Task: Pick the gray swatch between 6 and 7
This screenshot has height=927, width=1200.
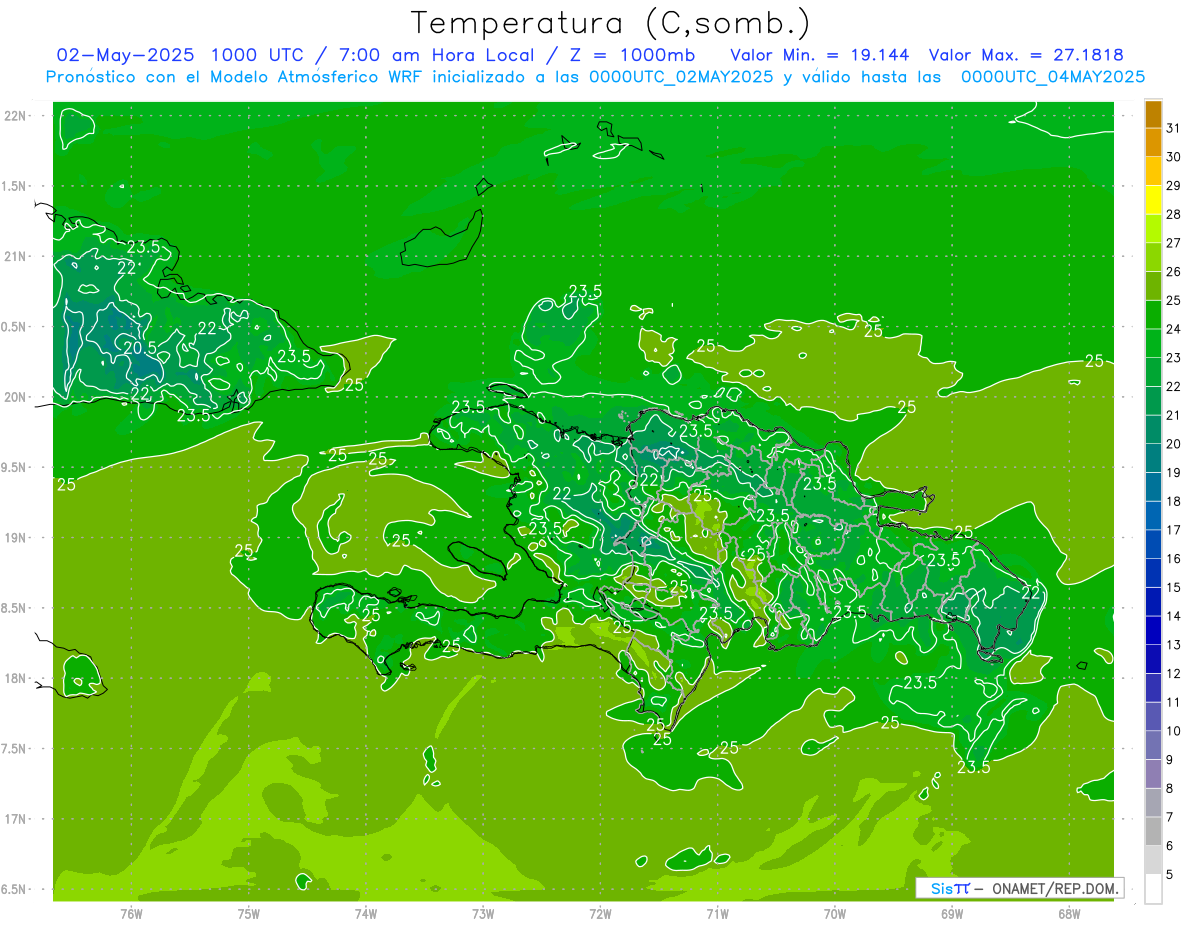Action: click(x=1153, y=831)
